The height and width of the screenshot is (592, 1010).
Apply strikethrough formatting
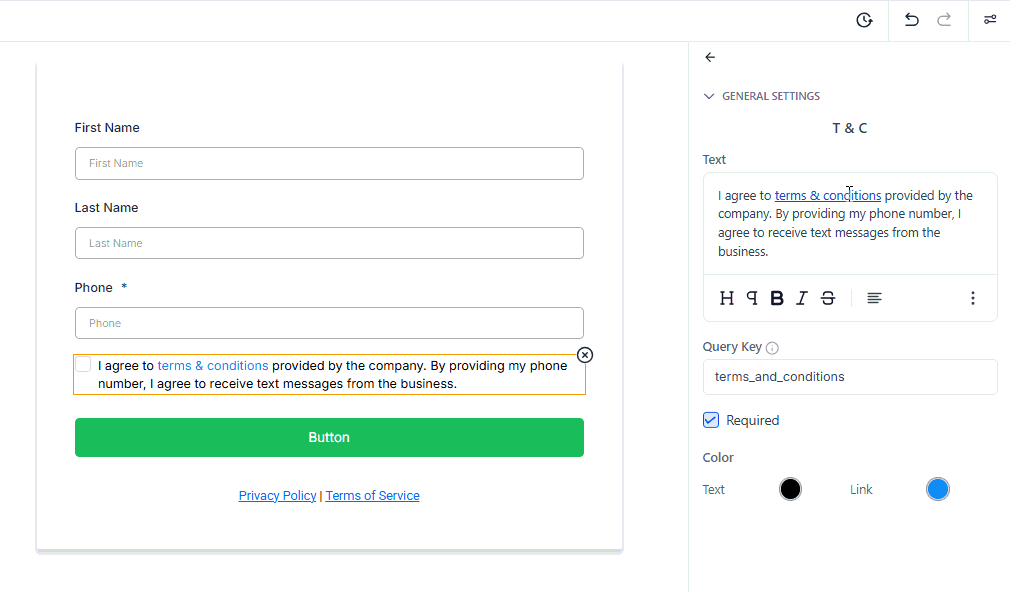point(828,298)
